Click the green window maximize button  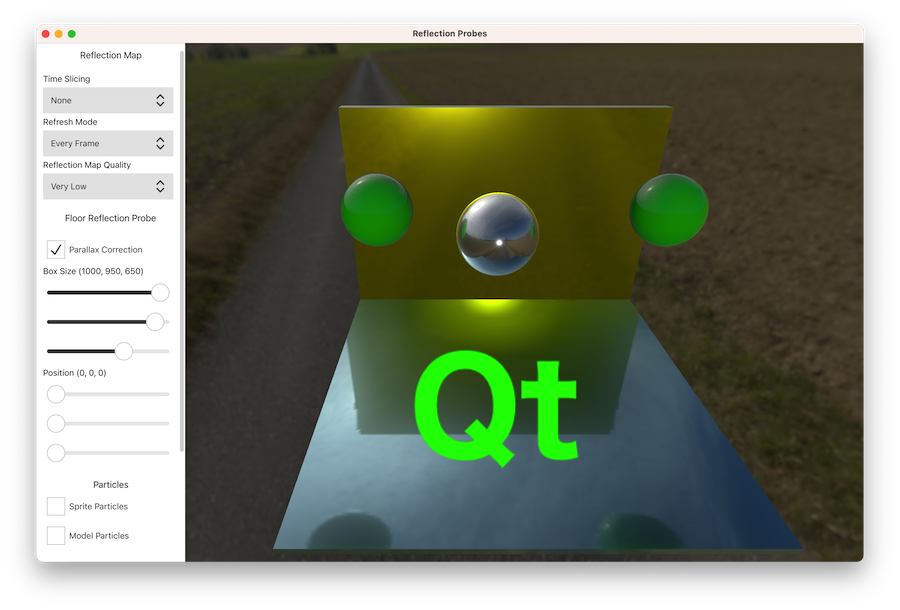coord(72,34)
